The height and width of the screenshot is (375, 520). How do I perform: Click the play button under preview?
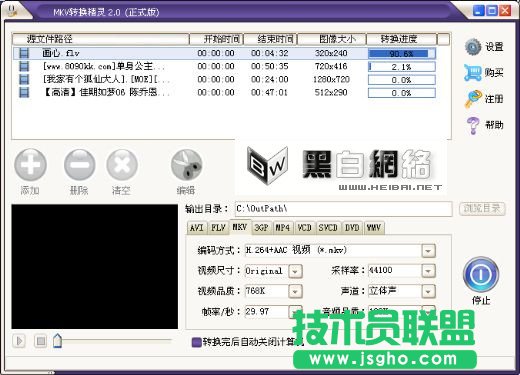coord(19,341)
